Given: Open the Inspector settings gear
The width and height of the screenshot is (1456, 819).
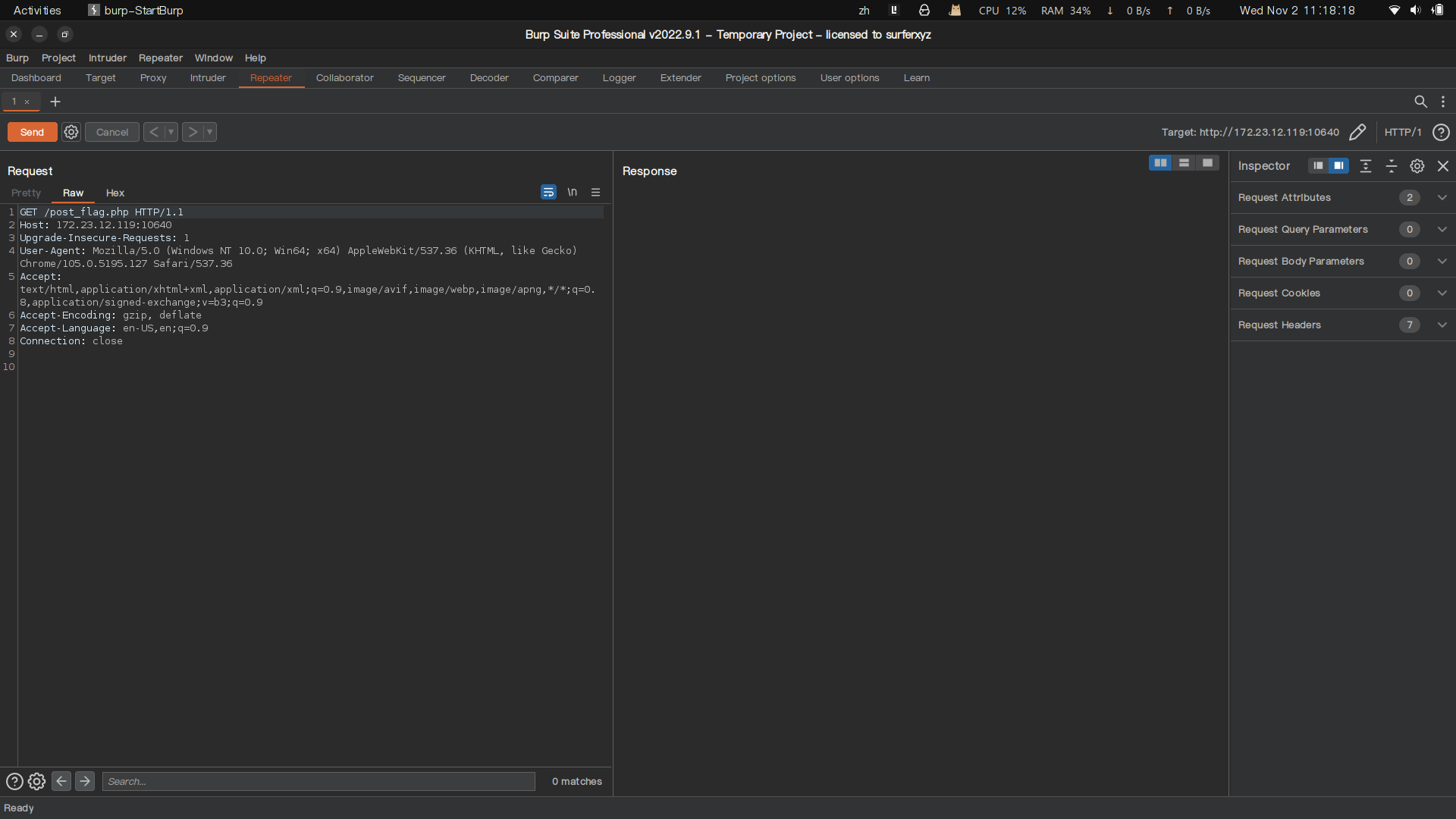Looking at the screenshot, I should (x=1417, y=166).
